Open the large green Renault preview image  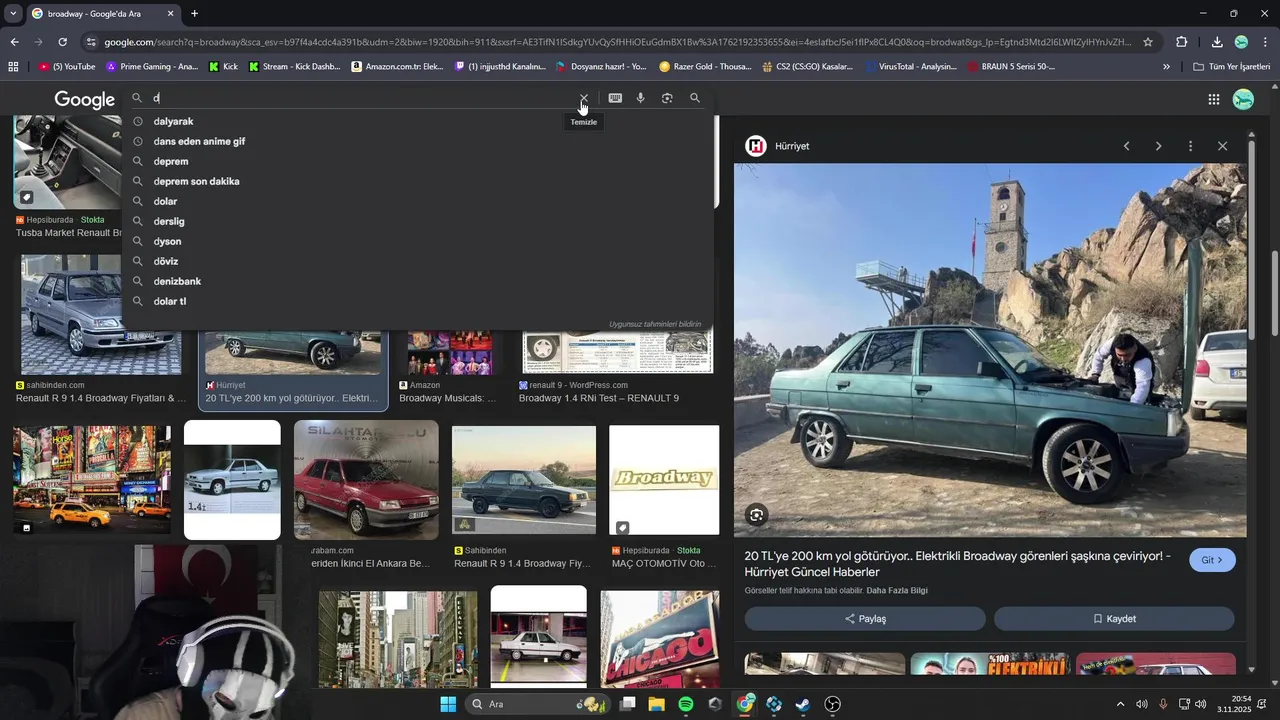(x=990, y=351)
